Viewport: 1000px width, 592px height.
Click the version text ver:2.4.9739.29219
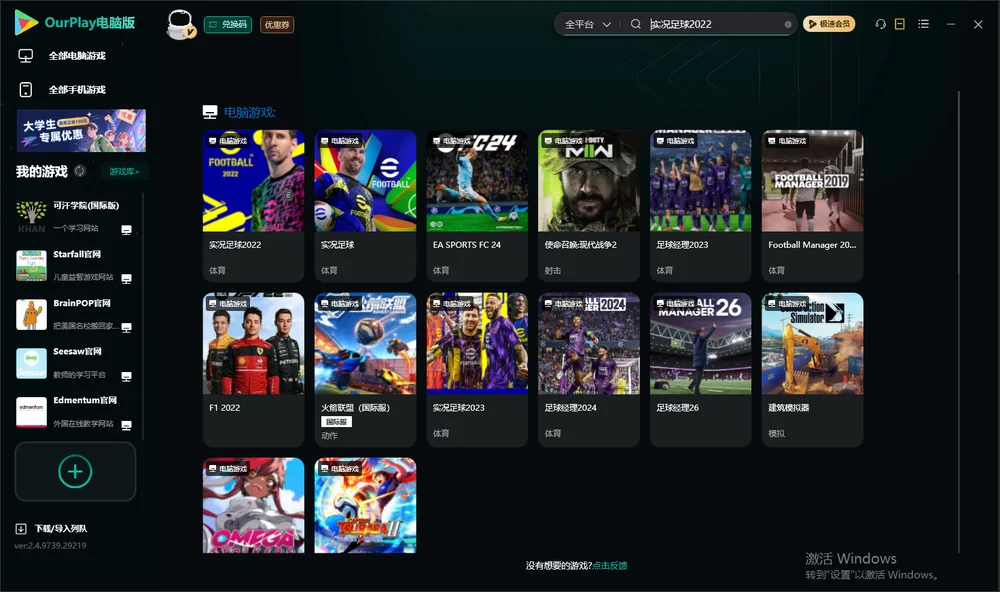tap(50, 546)
